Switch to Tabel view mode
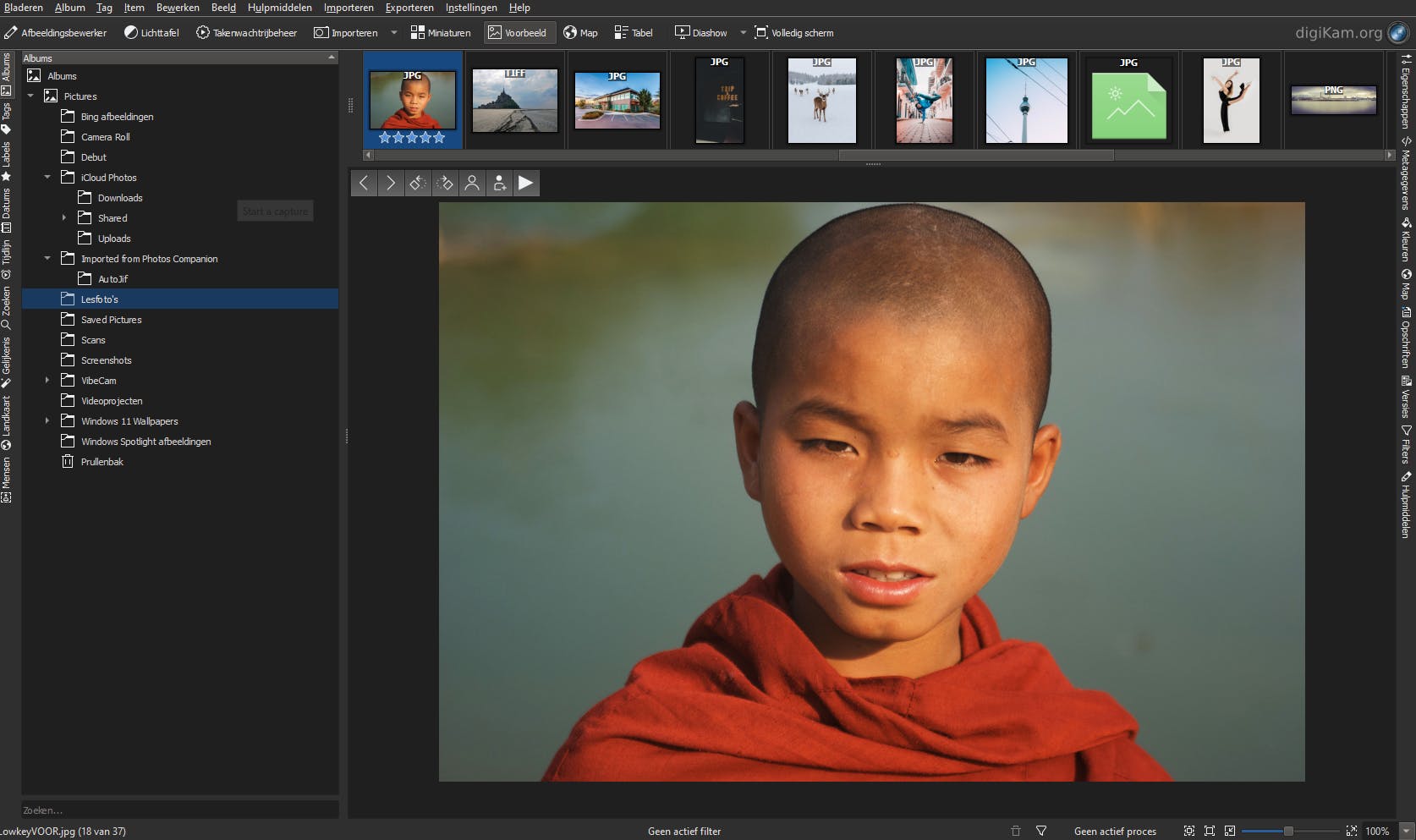Screen dimensions: 1416x840 [x=634, y=33]
